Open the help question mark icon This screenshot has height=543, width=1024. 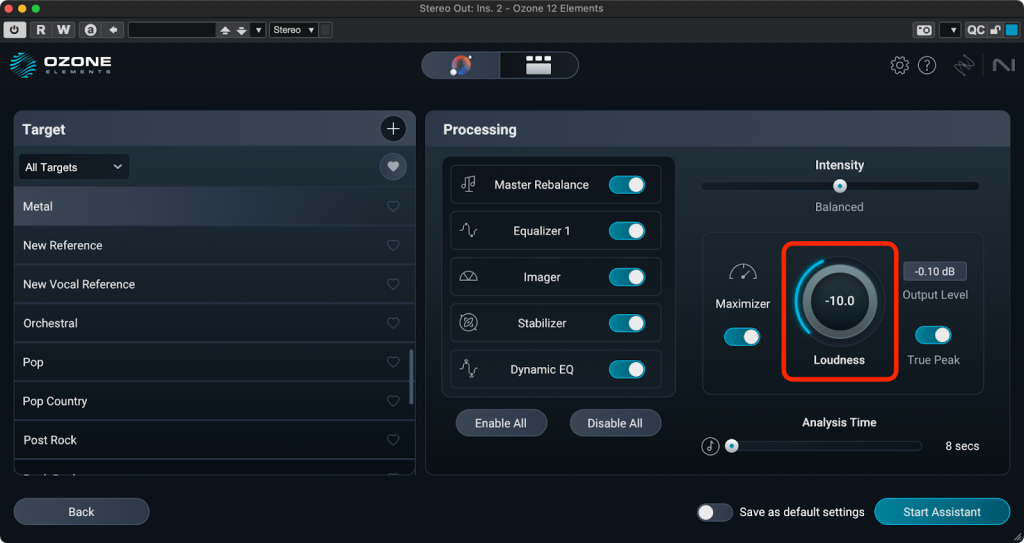coord(927,66)
